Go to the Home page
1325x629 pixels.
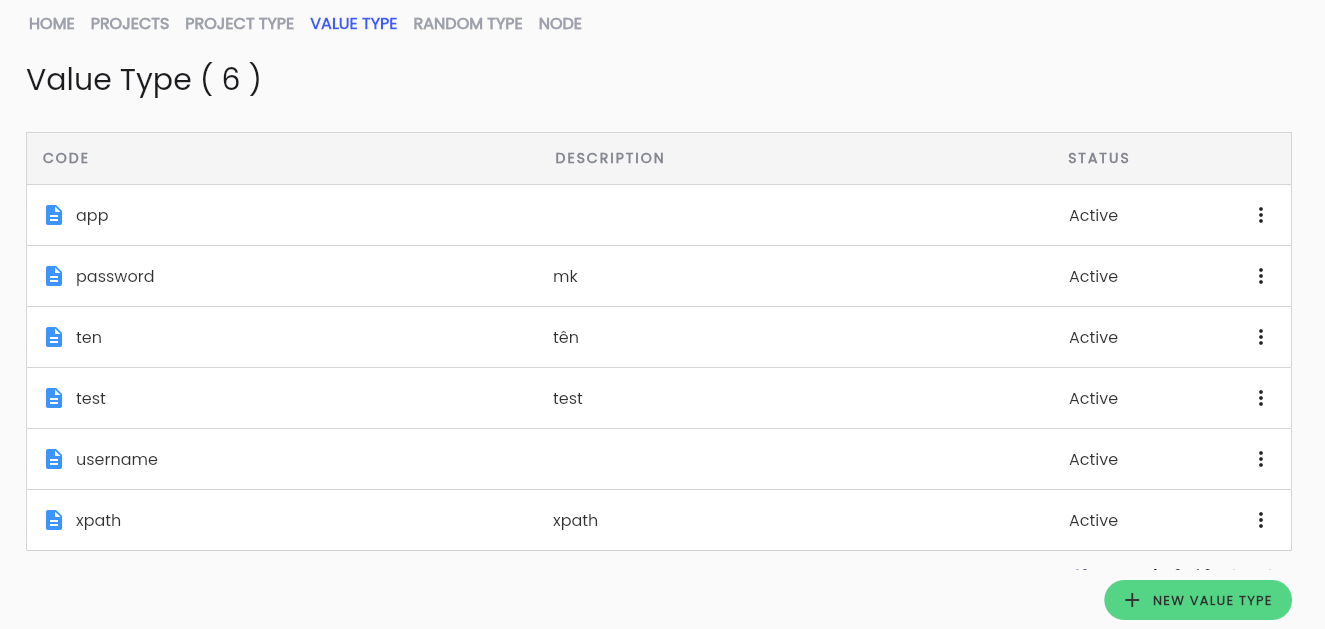click(x=52, y=24)
